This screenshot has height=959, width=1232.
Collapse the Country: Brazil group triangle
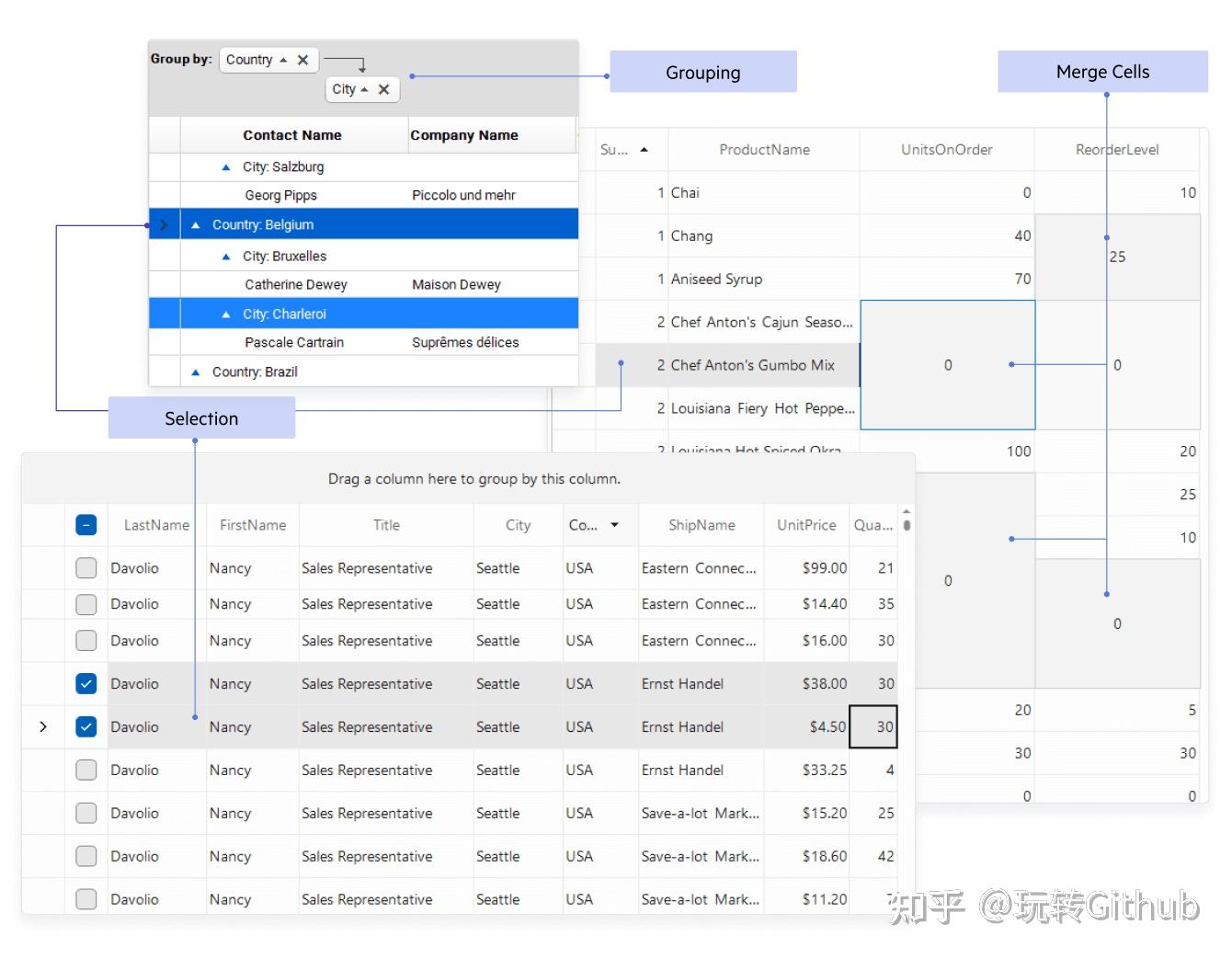(x=195, y=371)
